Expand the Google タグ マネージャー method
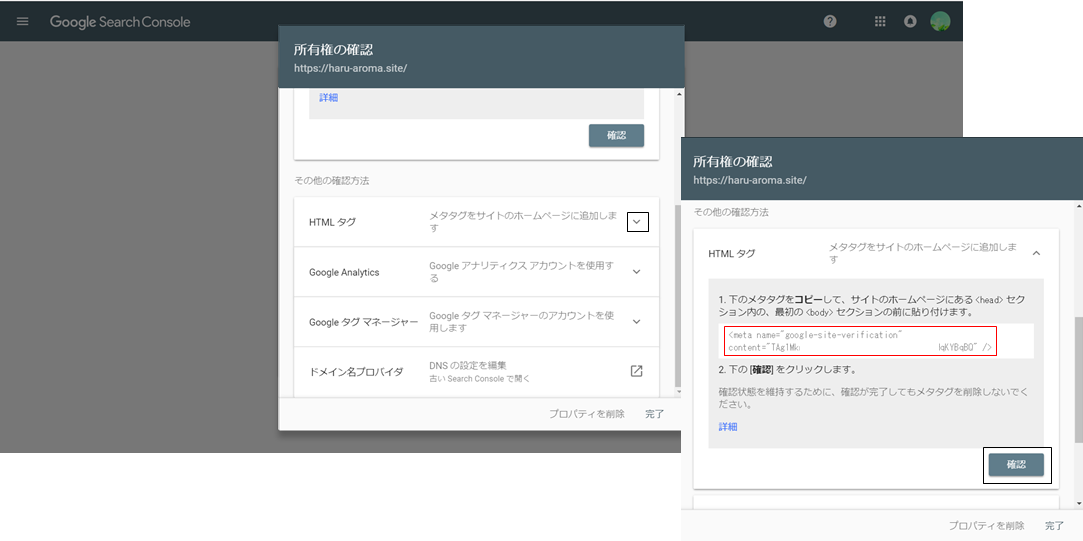1083x541 pixels. 637,321
